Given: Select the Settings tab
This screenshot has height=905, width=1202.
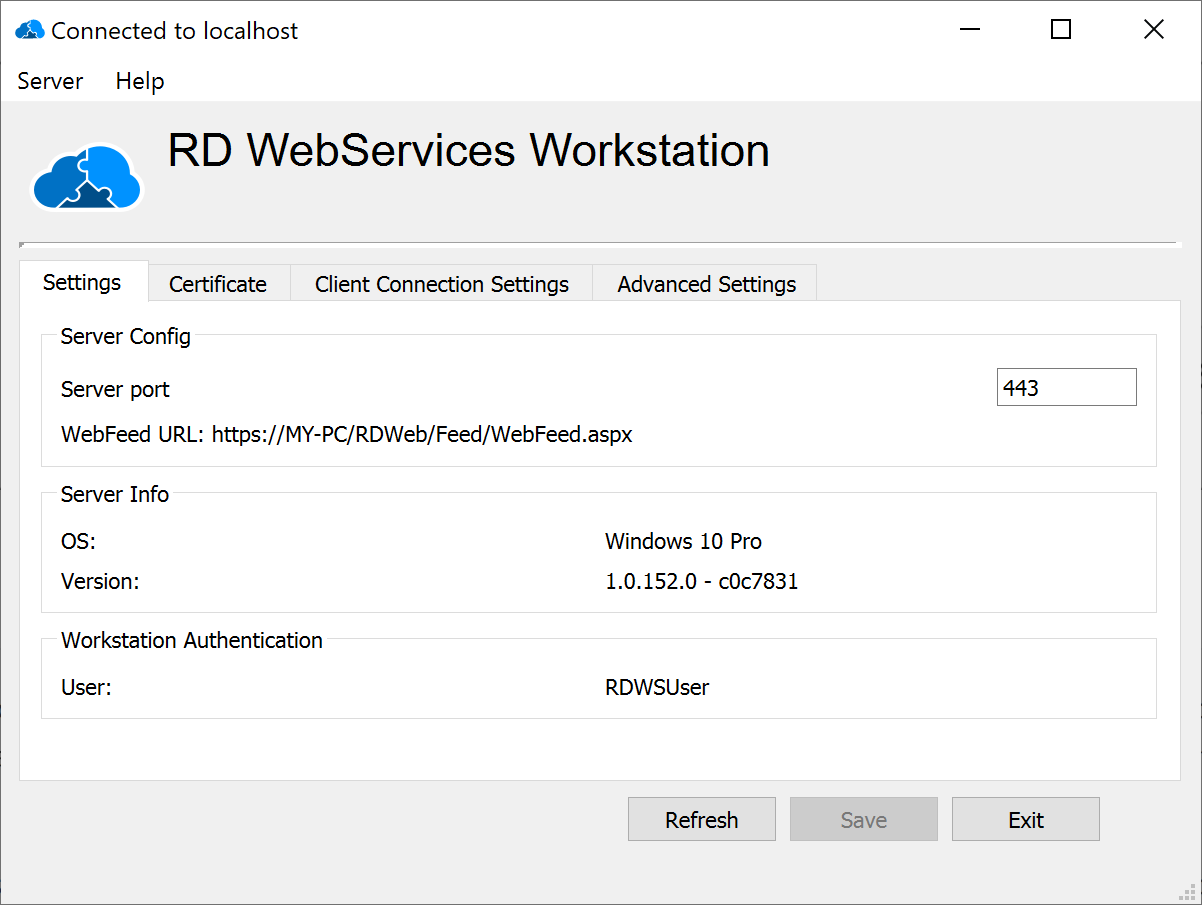Looking at the screenshot, I should coord(82,283).
